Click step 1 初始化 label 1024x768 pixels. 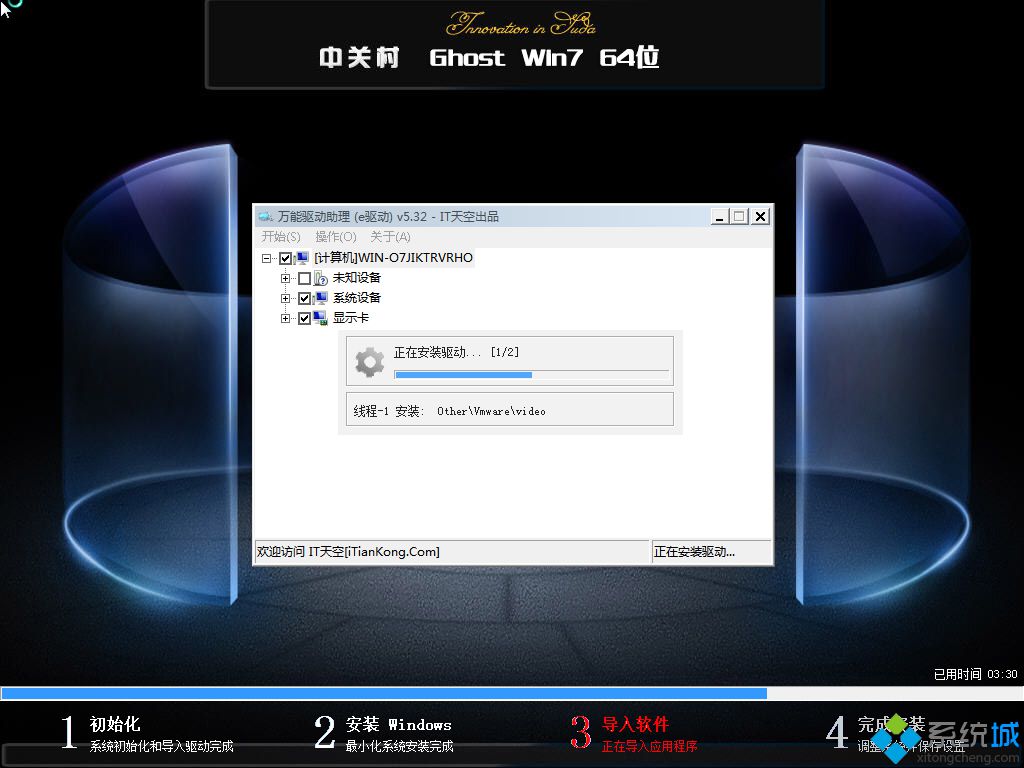click(x=115, y=724)
